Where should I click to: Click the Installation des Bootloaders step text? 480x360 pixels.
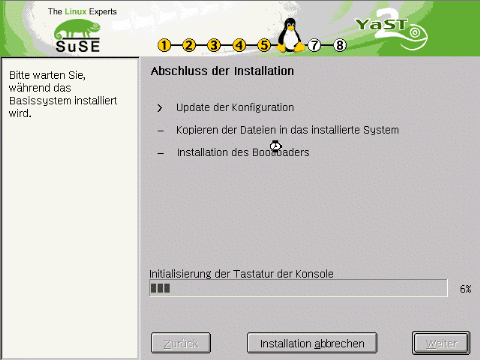(243, 152)
